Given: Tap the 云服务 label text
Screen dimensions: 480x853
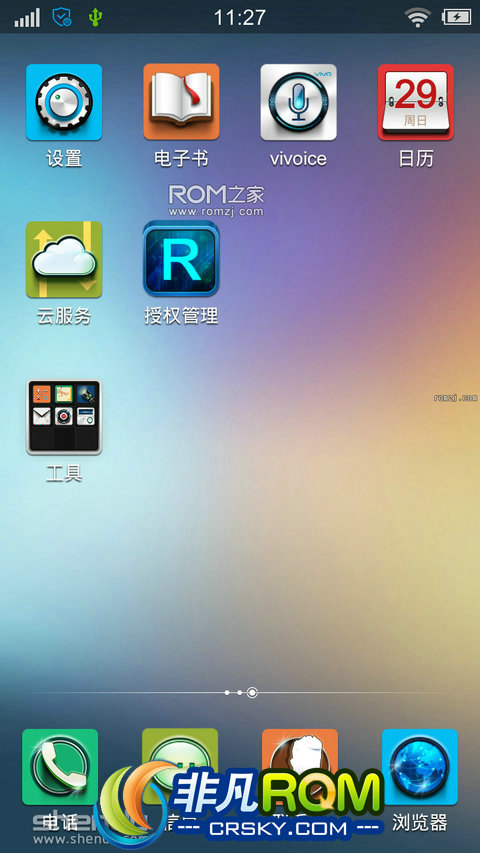Looking at the screenshot, I should coord(64,316).
